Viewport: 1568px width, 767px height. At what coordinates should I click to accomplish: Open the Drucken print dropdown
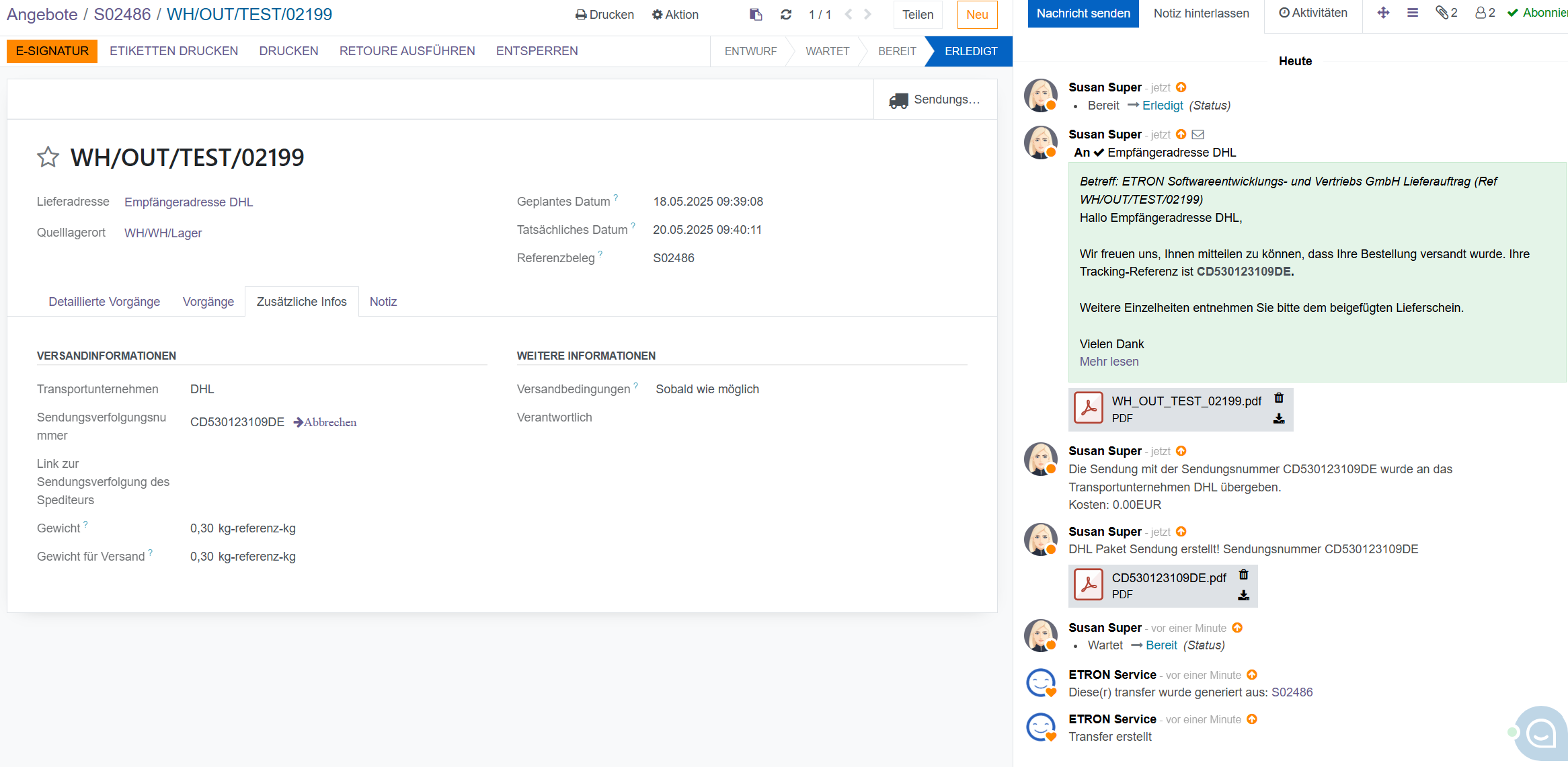click(604, 15)
